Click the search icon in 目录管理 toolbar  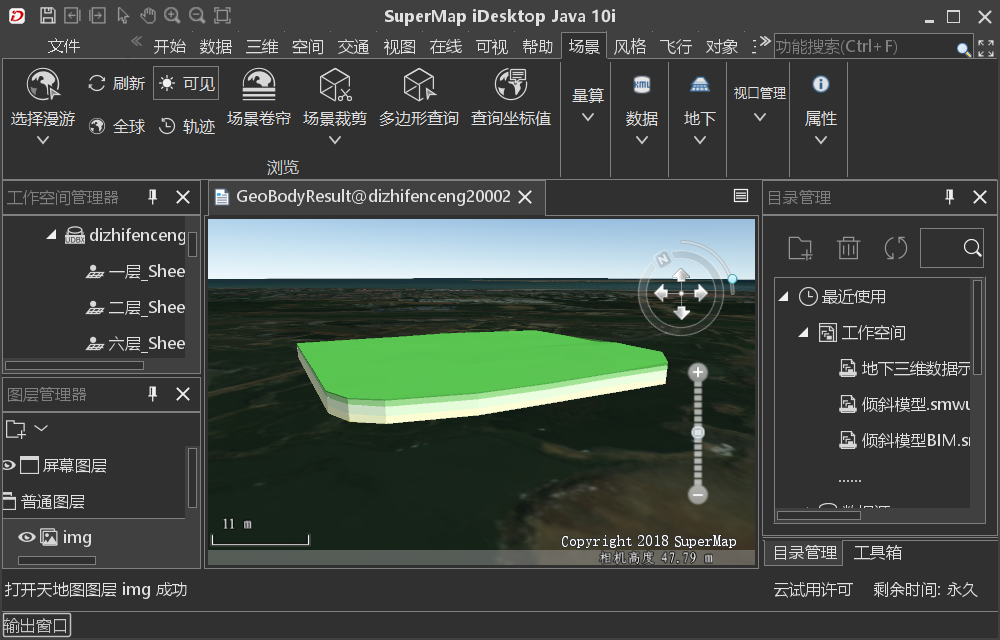point(972,248)
